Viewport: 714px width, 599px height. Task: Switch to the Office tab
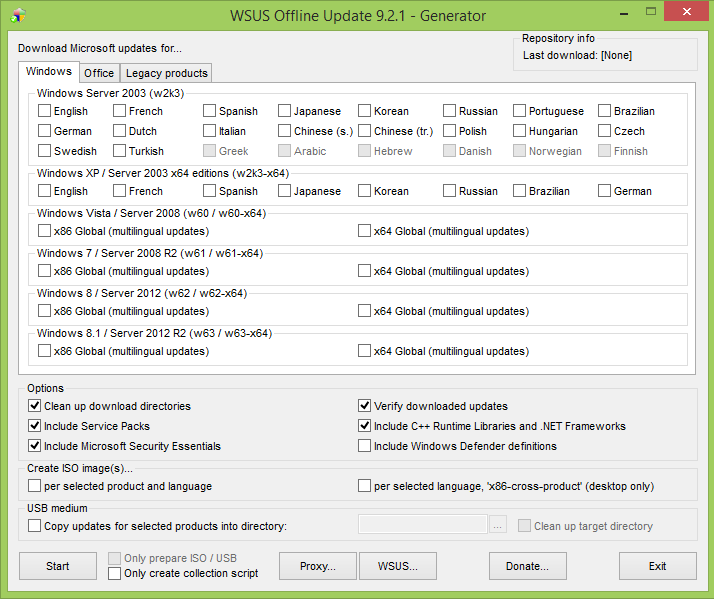coord(99,73)
